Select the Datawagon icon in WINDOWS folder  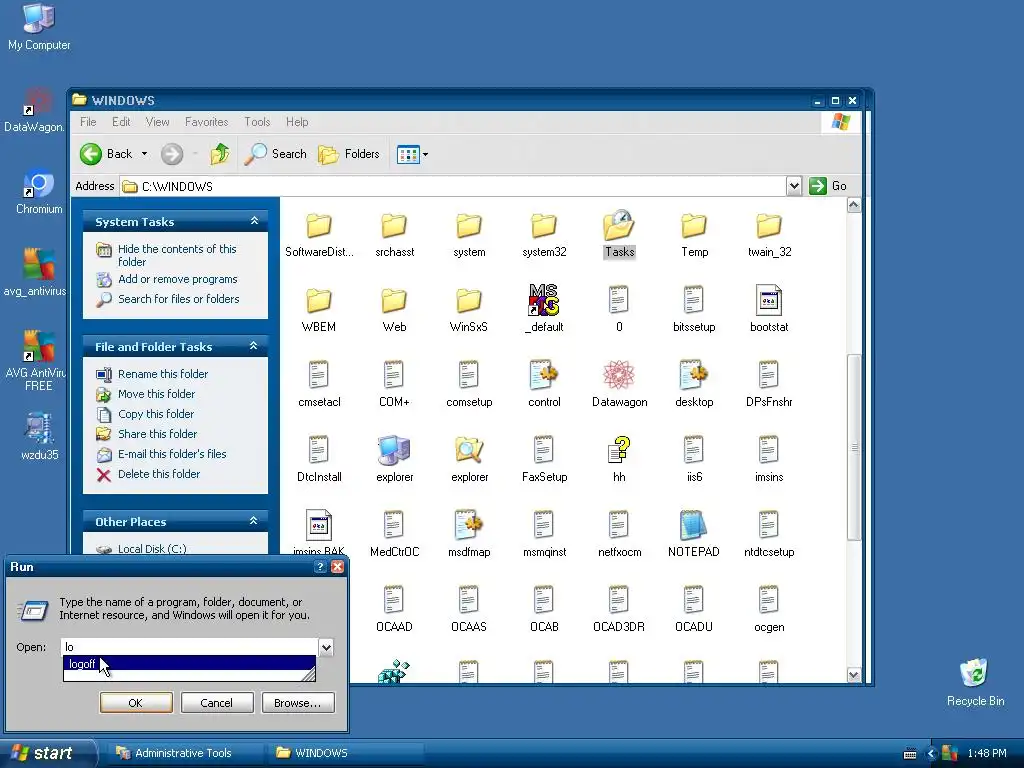618,375
